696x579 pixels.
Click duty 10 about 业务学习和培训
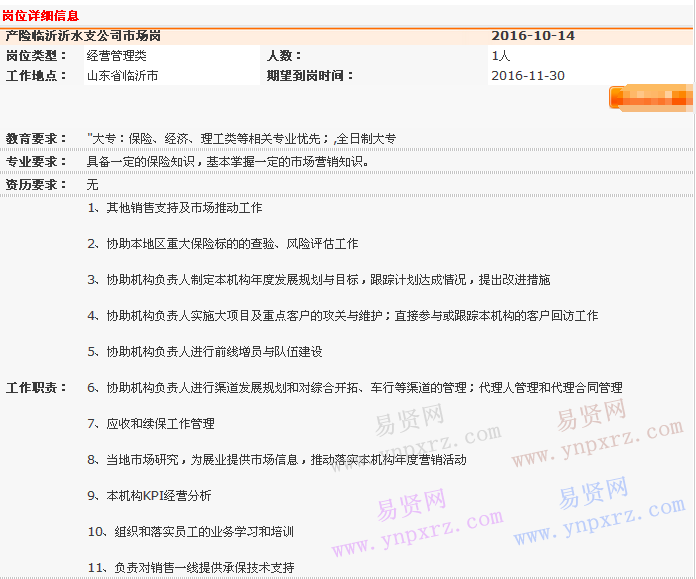[x=191, y=531]
